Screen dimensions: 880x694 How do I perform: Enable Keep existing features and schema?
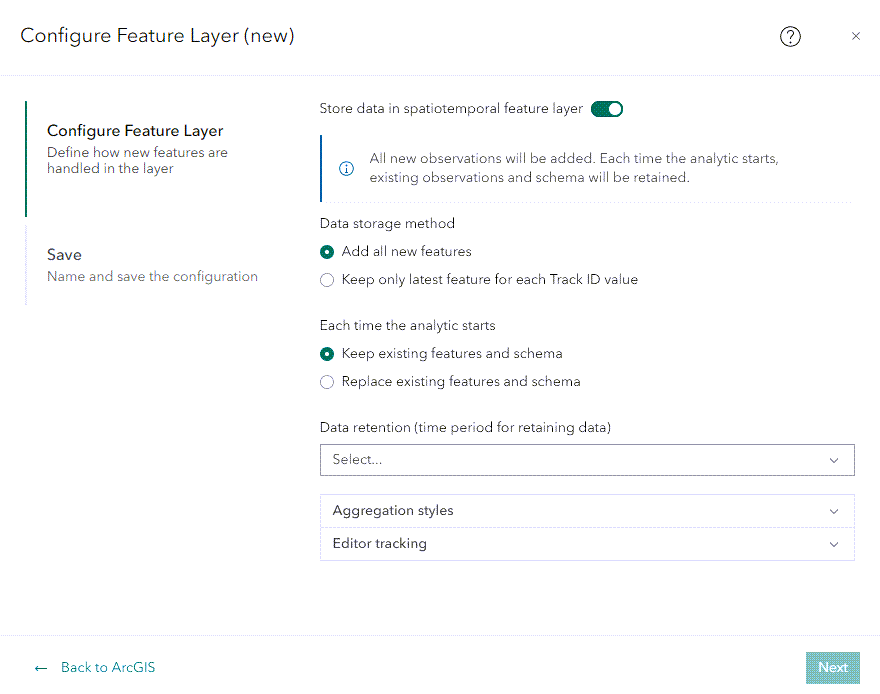click(327, 354)
